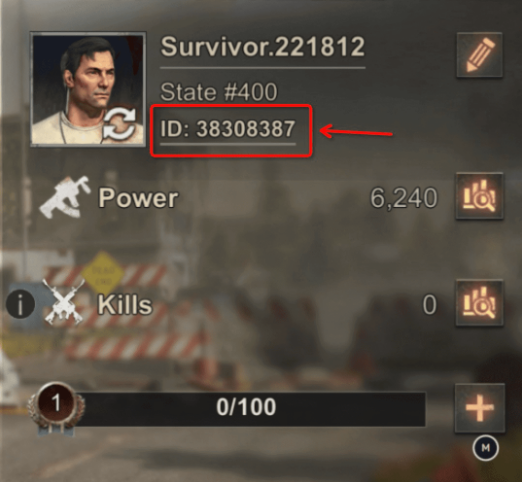
Task: Click the plus button next to progress bar
Action: tap(479, 408)
